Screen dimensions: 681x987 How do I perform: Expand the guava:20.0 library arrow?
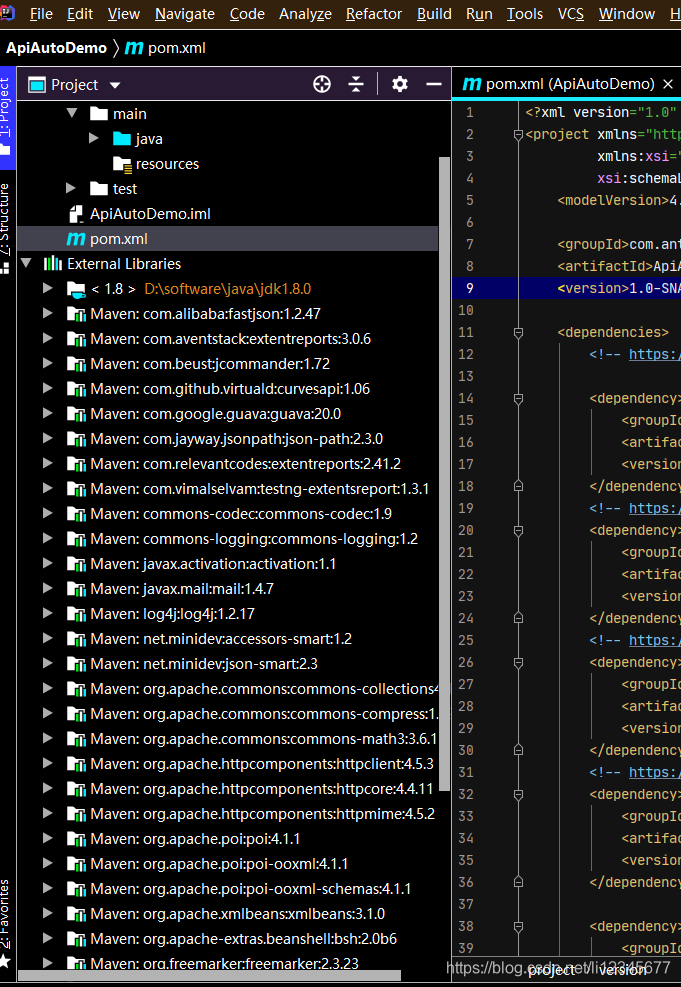point(47,414)
